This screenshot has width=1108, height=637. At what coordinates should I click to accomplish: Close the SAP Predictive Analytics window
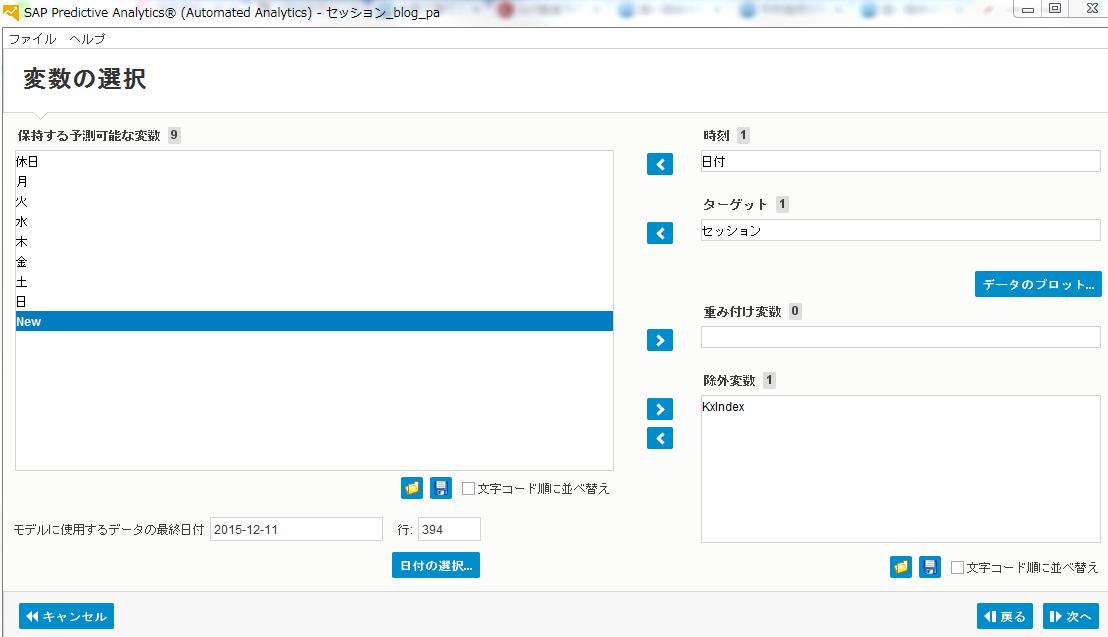(x=1092, y=9)
